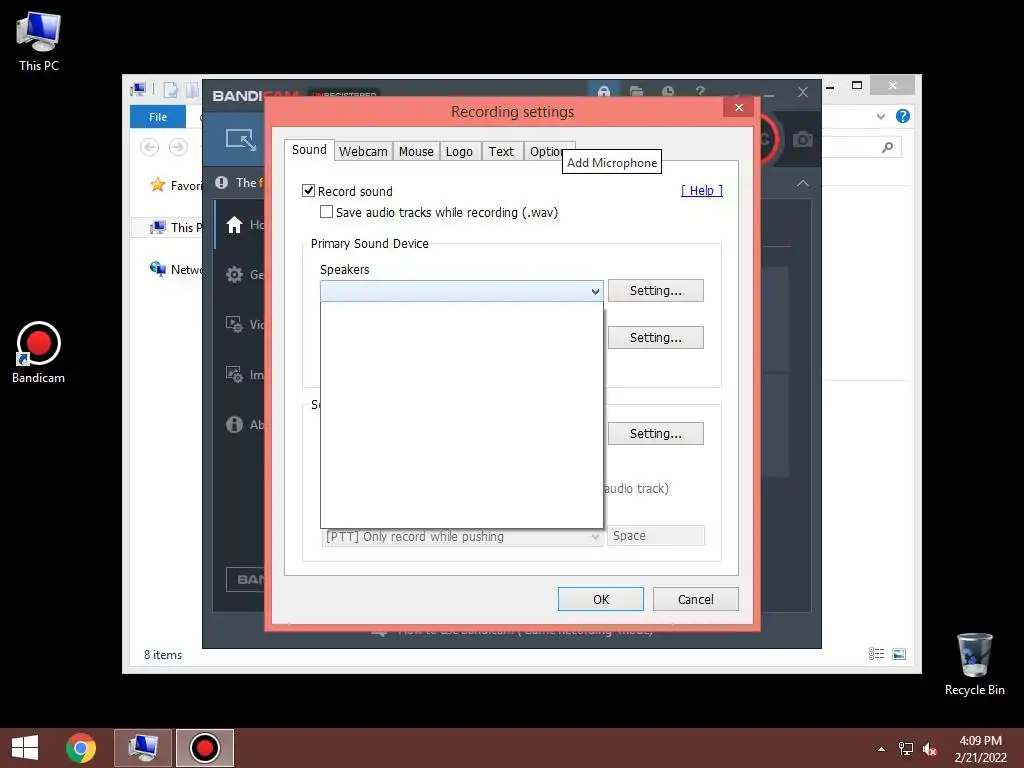Viewport: 1024px width, 768px height.
Task: Go back in File Explorer
Action: tap(150, 147)
